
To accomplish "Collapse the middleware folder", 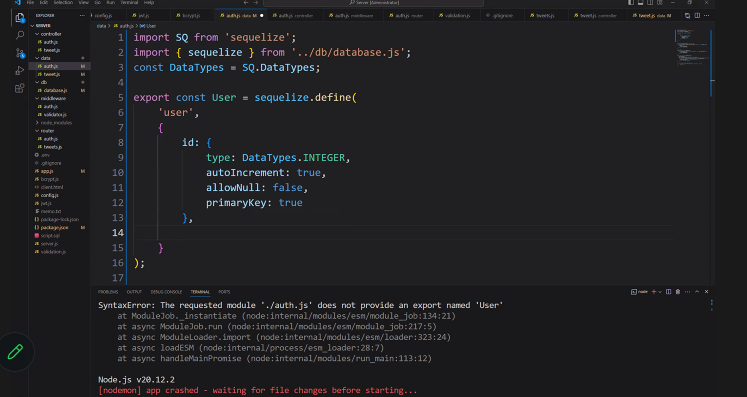I will coord(53,99).
